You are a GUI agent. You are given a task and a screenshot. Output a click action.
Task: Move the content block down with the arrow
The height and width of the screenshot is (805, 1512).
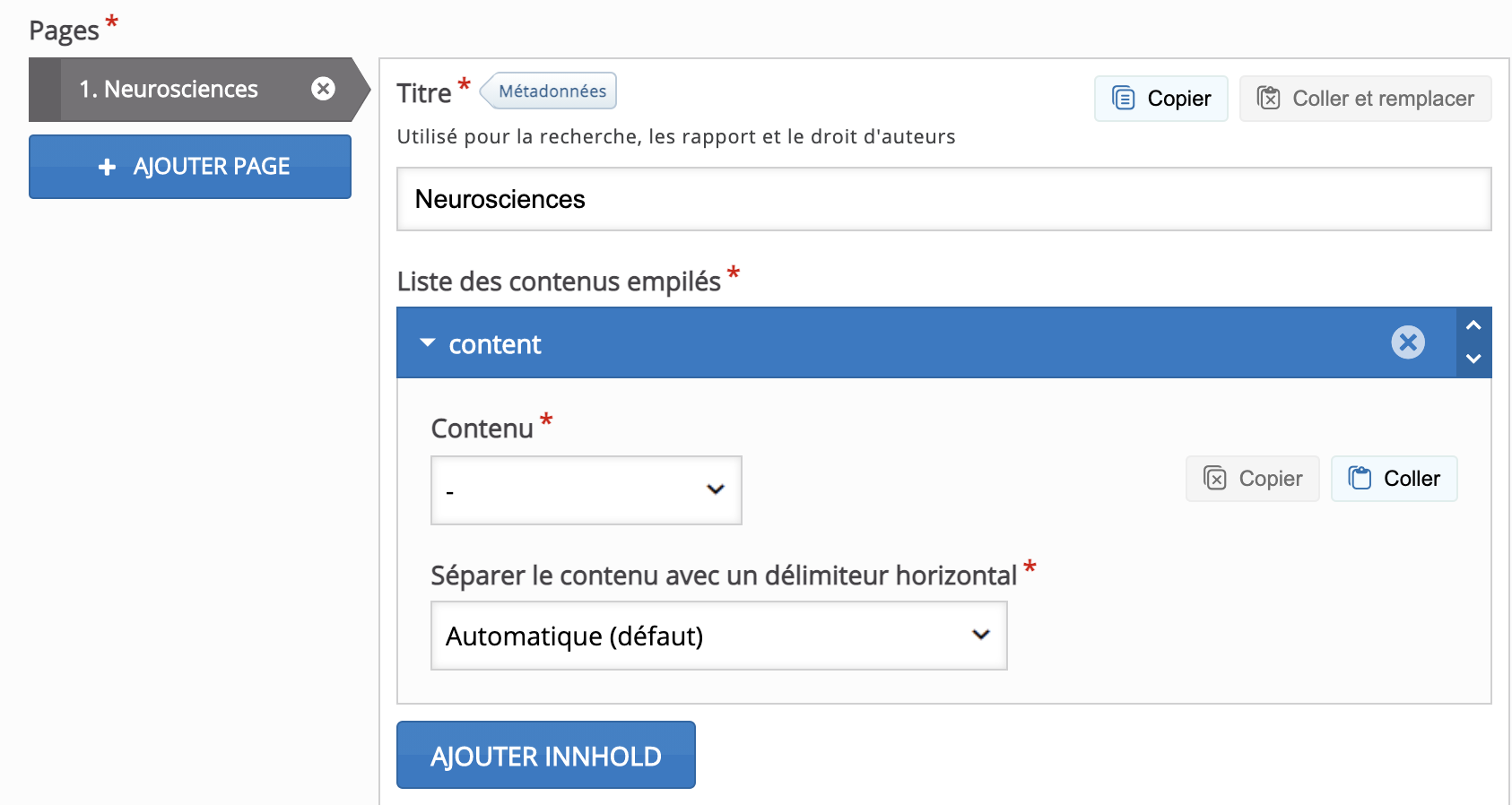1473,359
